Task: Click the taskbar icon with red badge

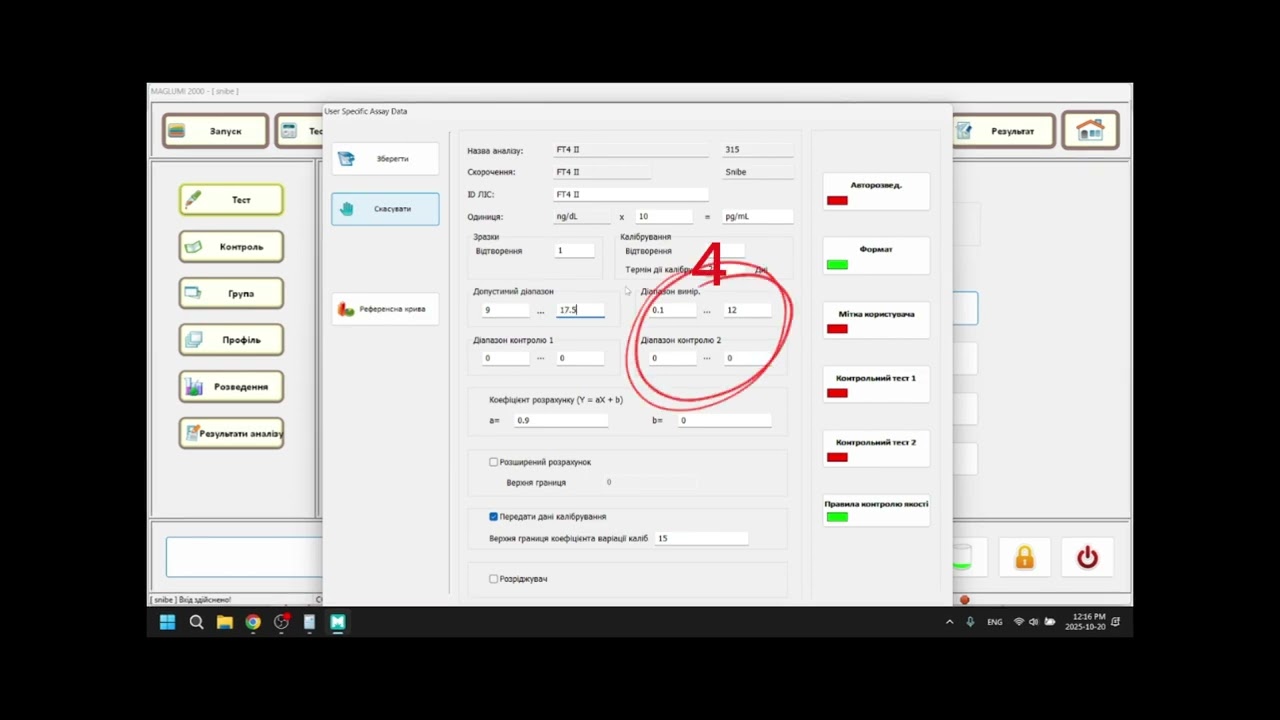Action: 282,622
